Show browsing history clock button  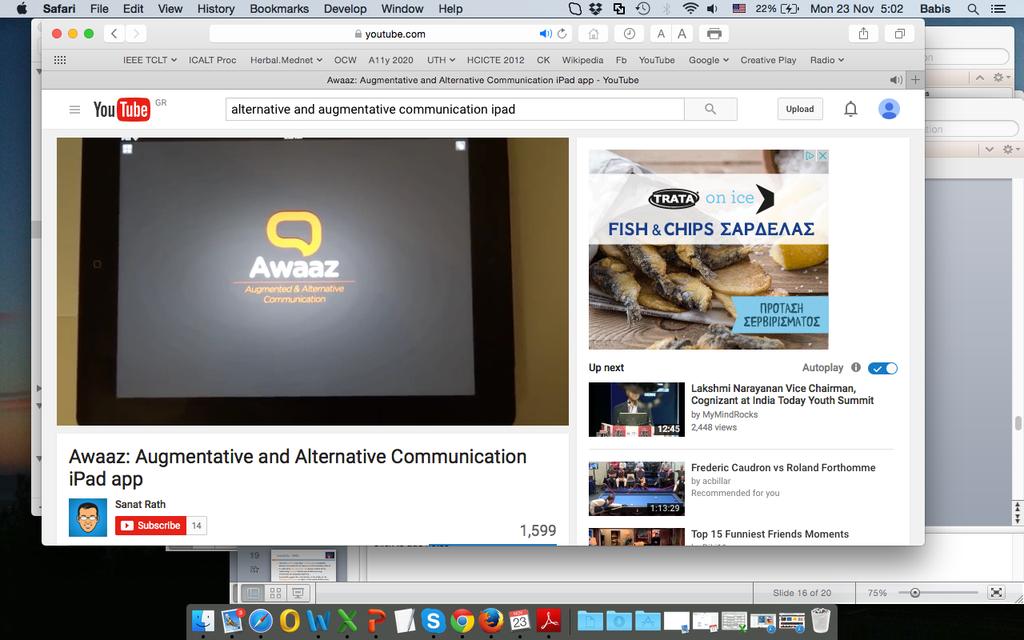(x=630, y=34)
